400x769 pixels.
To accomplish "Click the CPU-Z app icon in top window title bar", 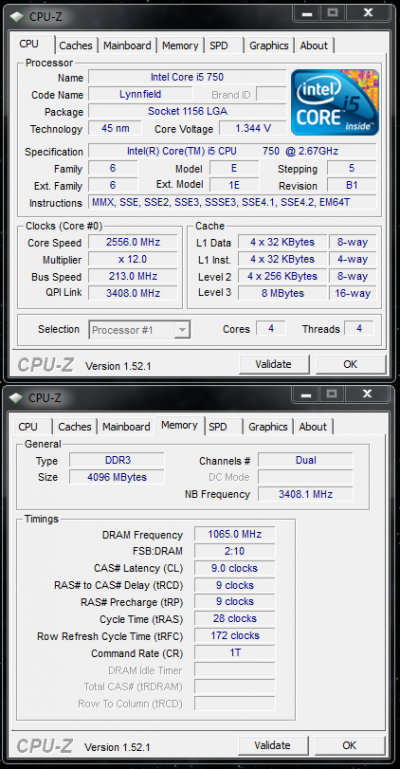I will click(x=18, y=16).
